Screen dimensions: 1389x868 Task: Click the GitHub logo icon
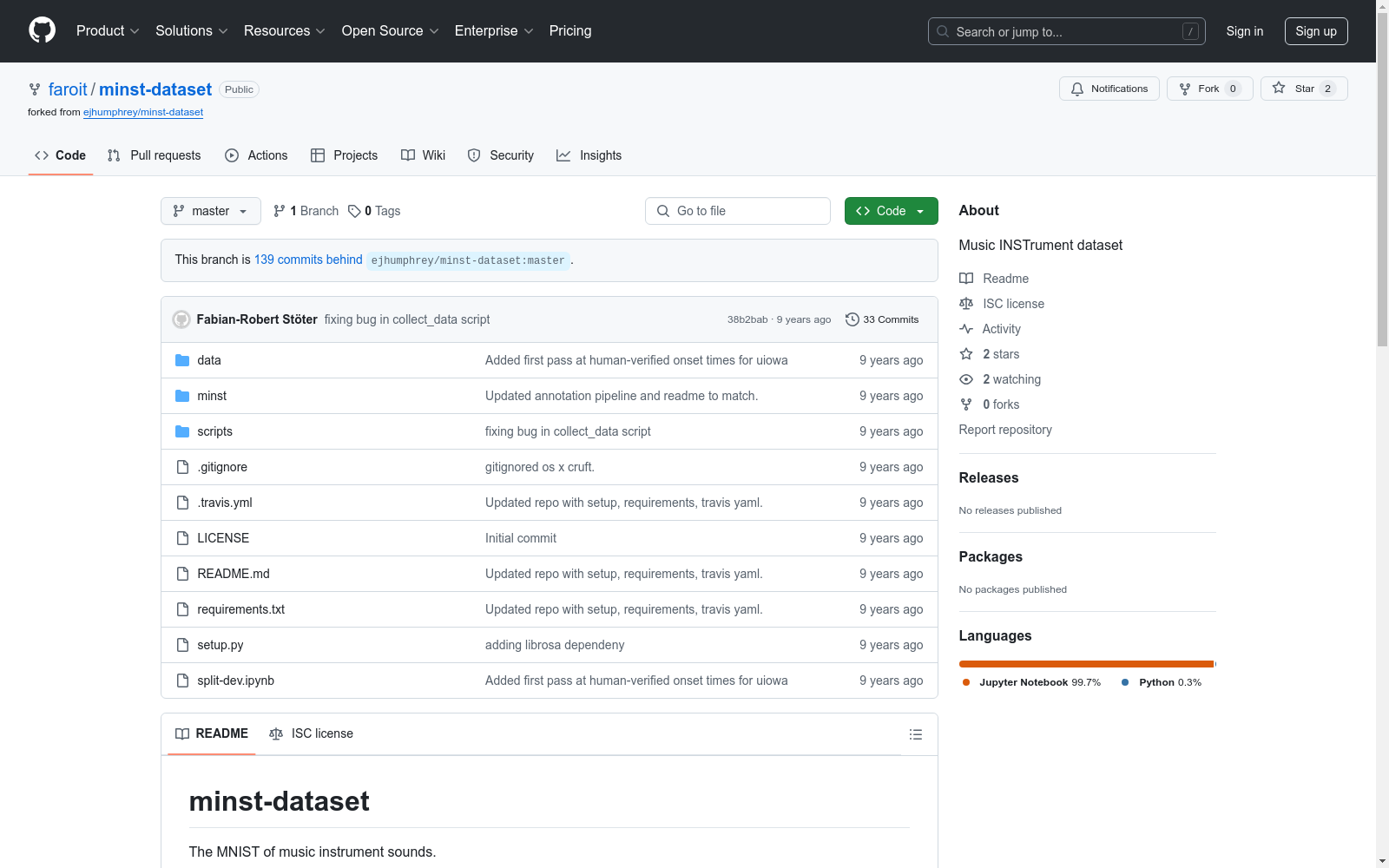[42, 30]
